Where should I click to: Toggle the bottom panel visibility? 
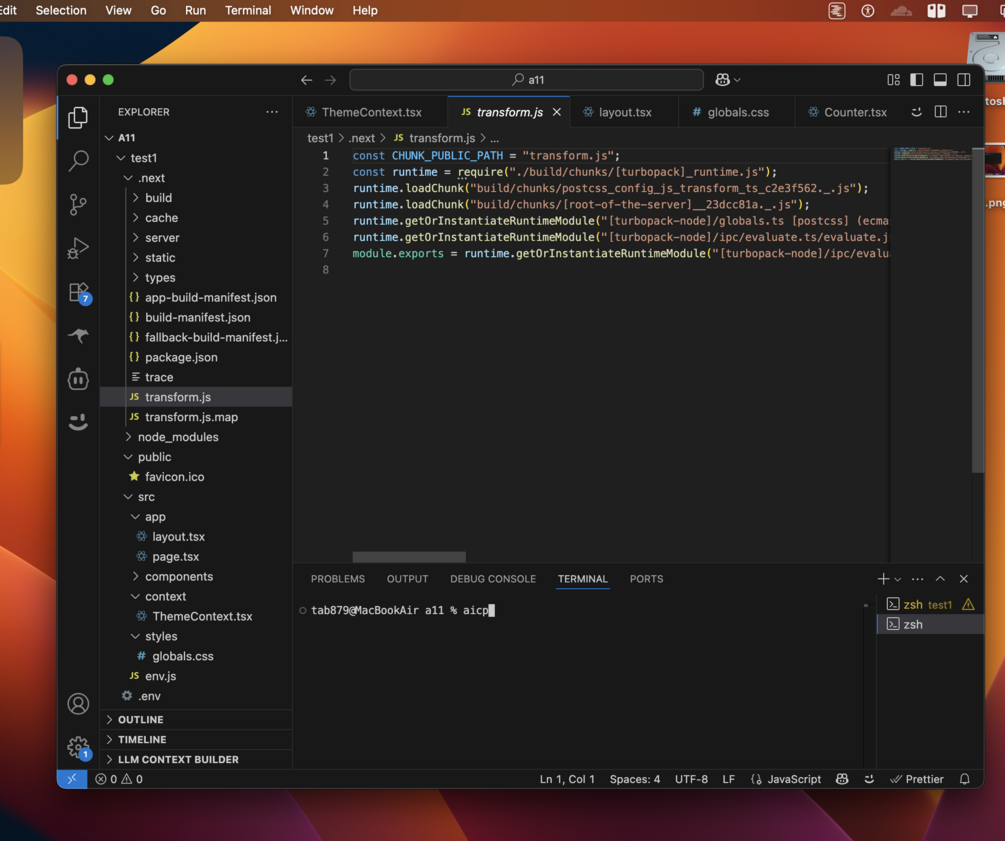click(940, 79)
